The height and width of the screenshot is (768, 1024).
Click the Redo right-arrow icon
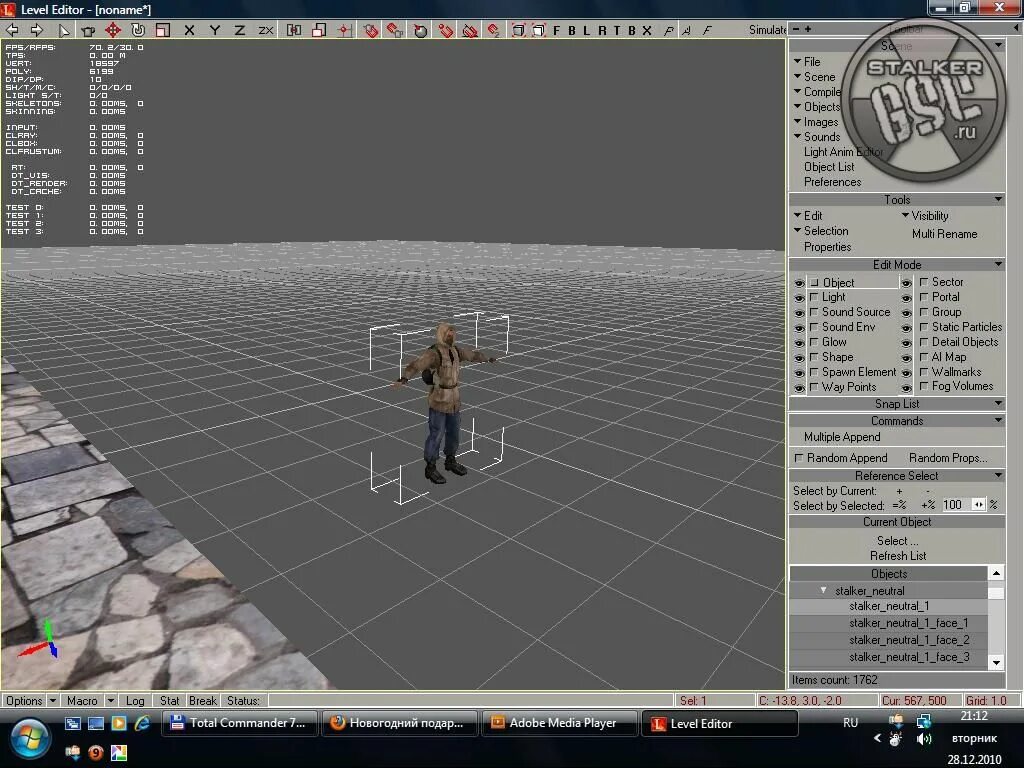point(37,30)
